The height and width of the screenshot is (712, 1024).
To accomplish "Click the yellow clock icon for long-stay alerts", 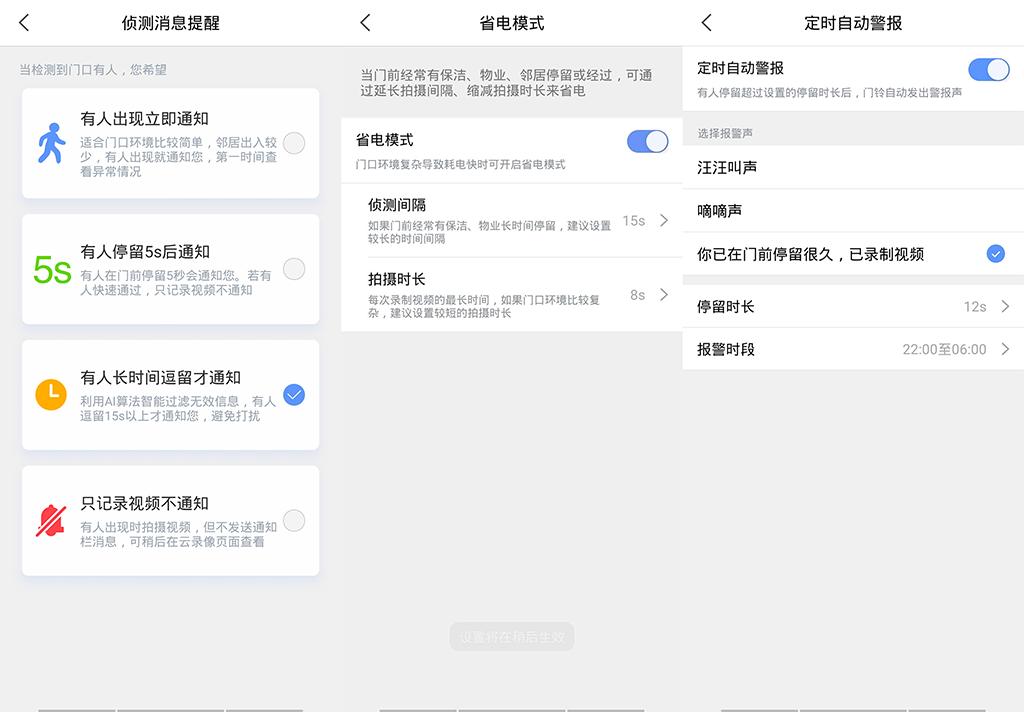I will coord(53,394).
